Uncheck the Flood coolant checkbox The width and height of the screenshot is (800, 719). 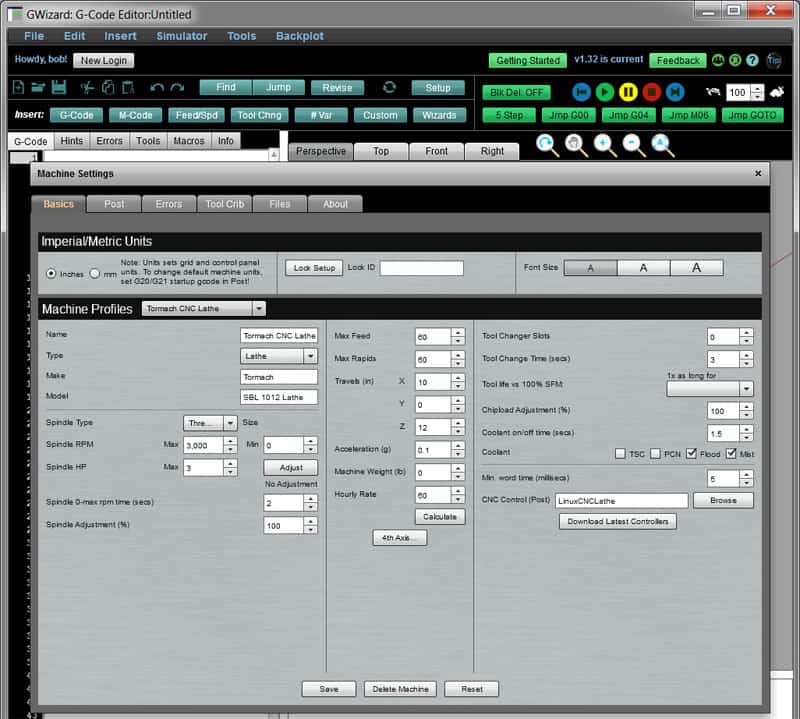(691, 453)
